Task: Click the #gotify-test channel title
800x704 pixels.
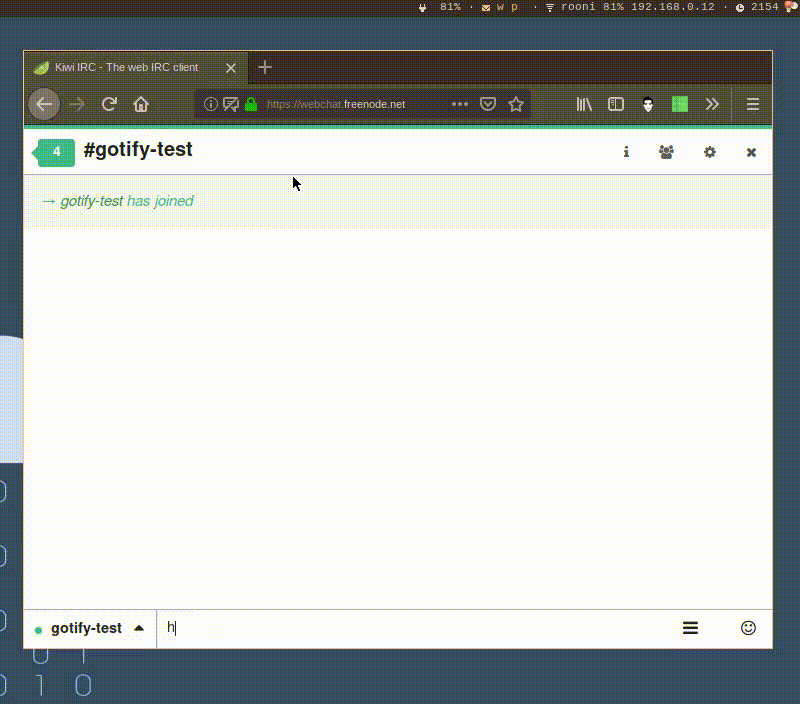Action: click(x=138, y=150)
